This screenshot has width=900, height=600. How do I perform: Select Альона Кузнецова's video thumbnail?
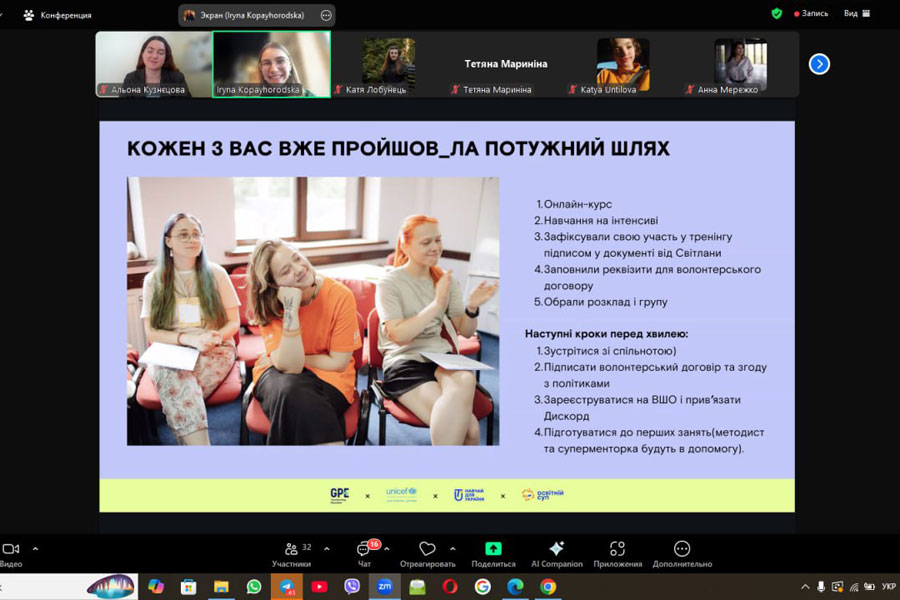pyautogui.click(x=153, y=63)
